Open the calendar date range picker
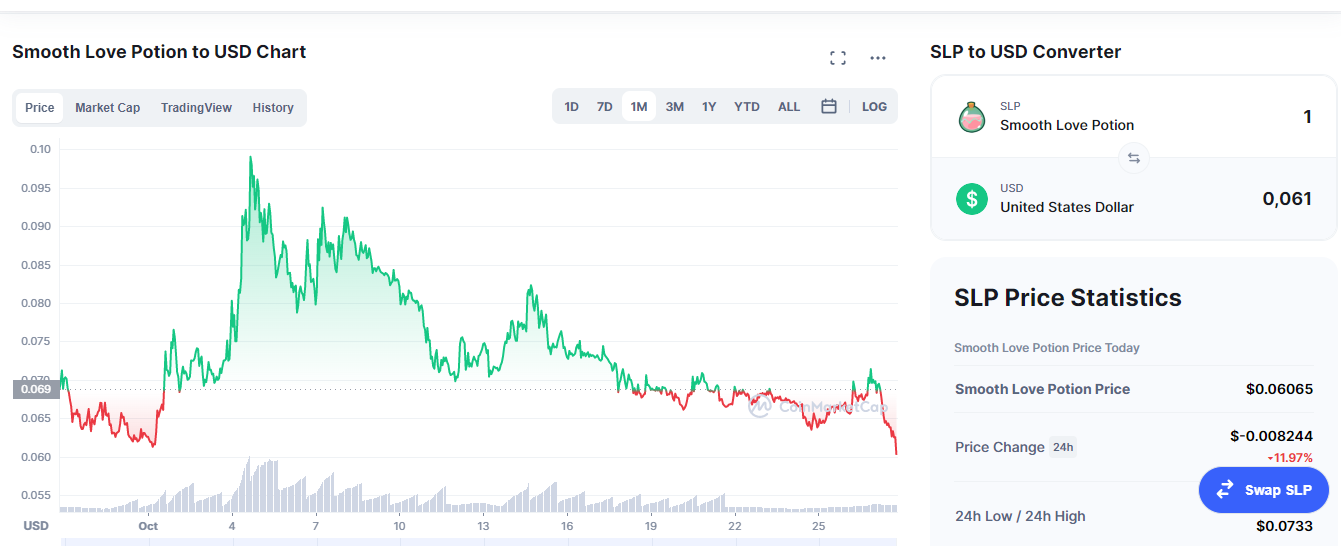This screenshot has height=546, width=1341. pos(829,106)
